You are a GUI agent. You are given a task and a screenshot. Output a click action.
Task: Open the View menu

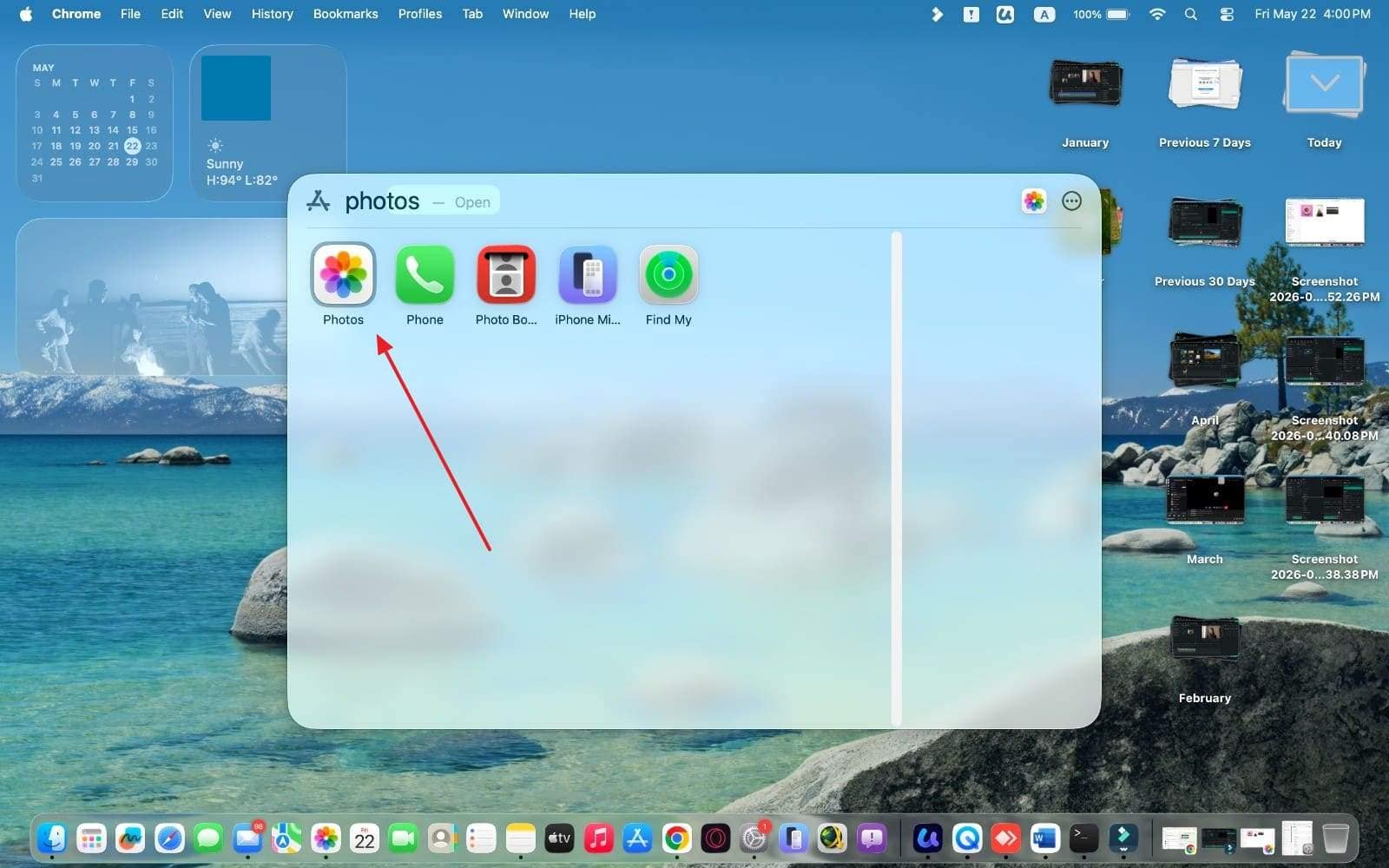point(217,14)
